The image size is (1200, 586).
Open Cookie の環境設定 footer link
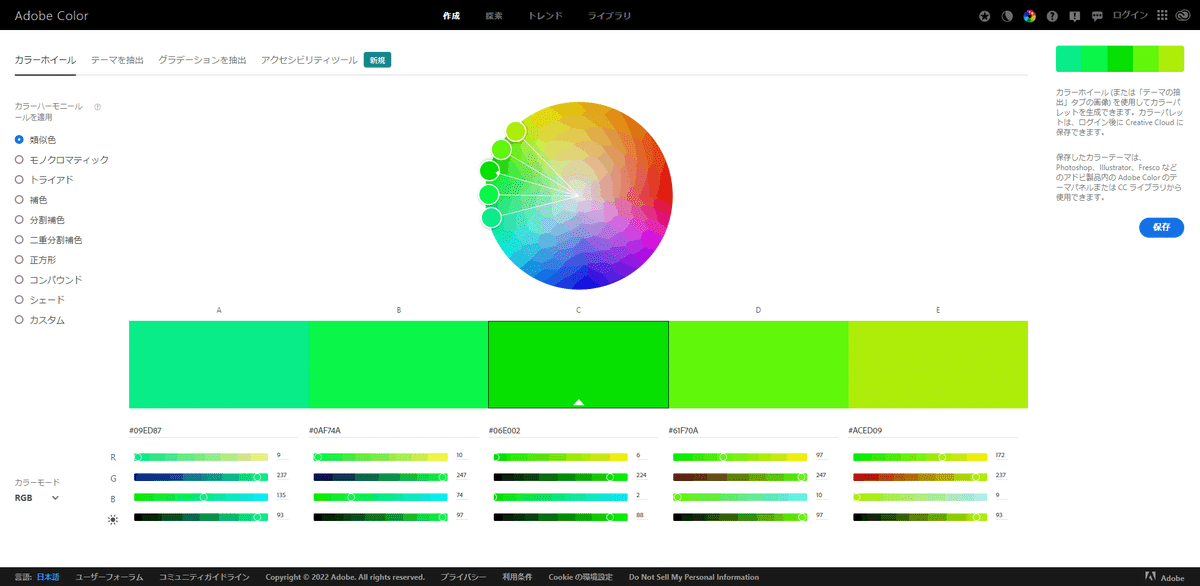pos(580,577)
